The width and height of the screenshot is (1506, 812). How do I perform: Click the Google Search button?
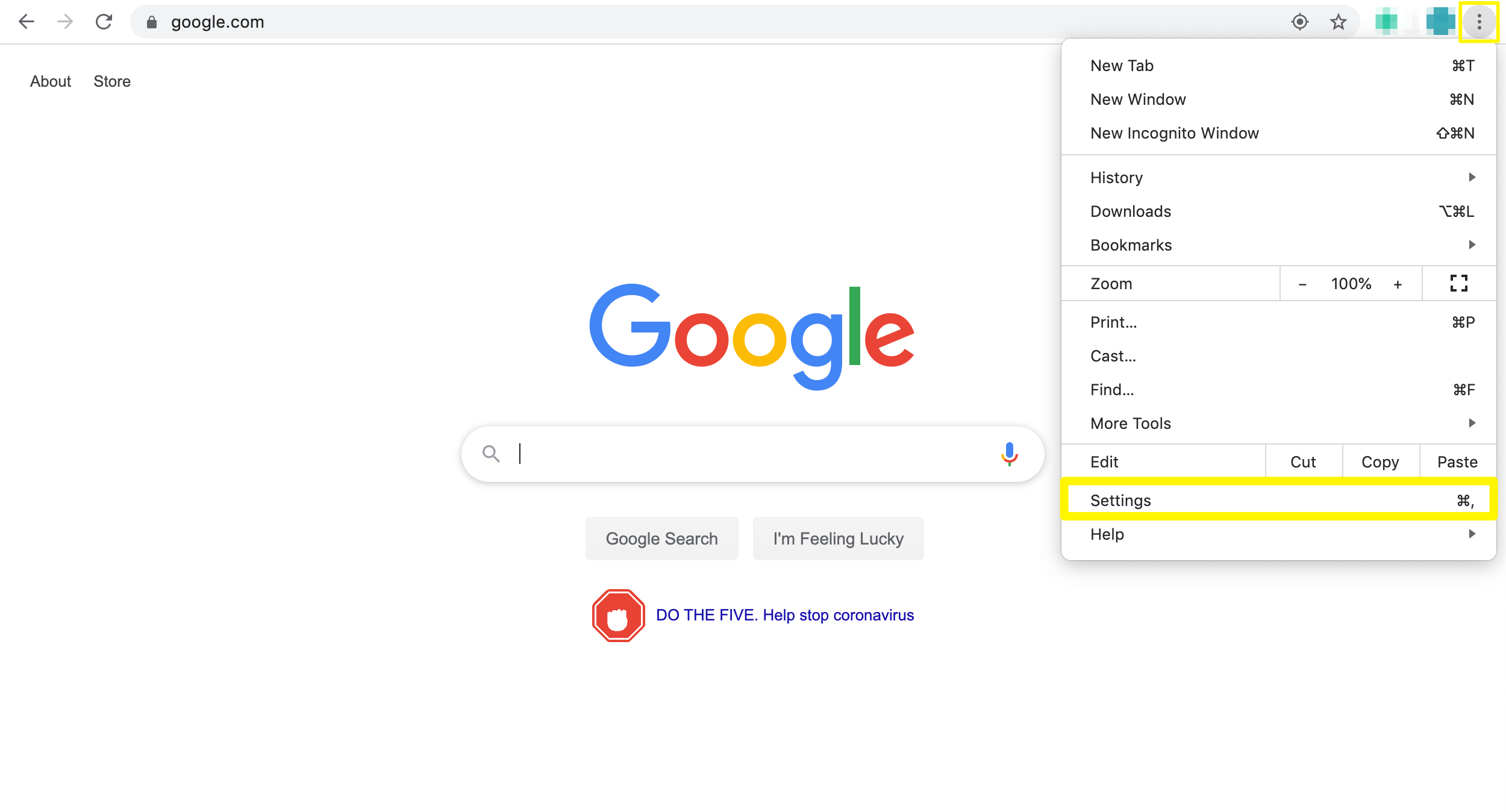coord(661,538)
